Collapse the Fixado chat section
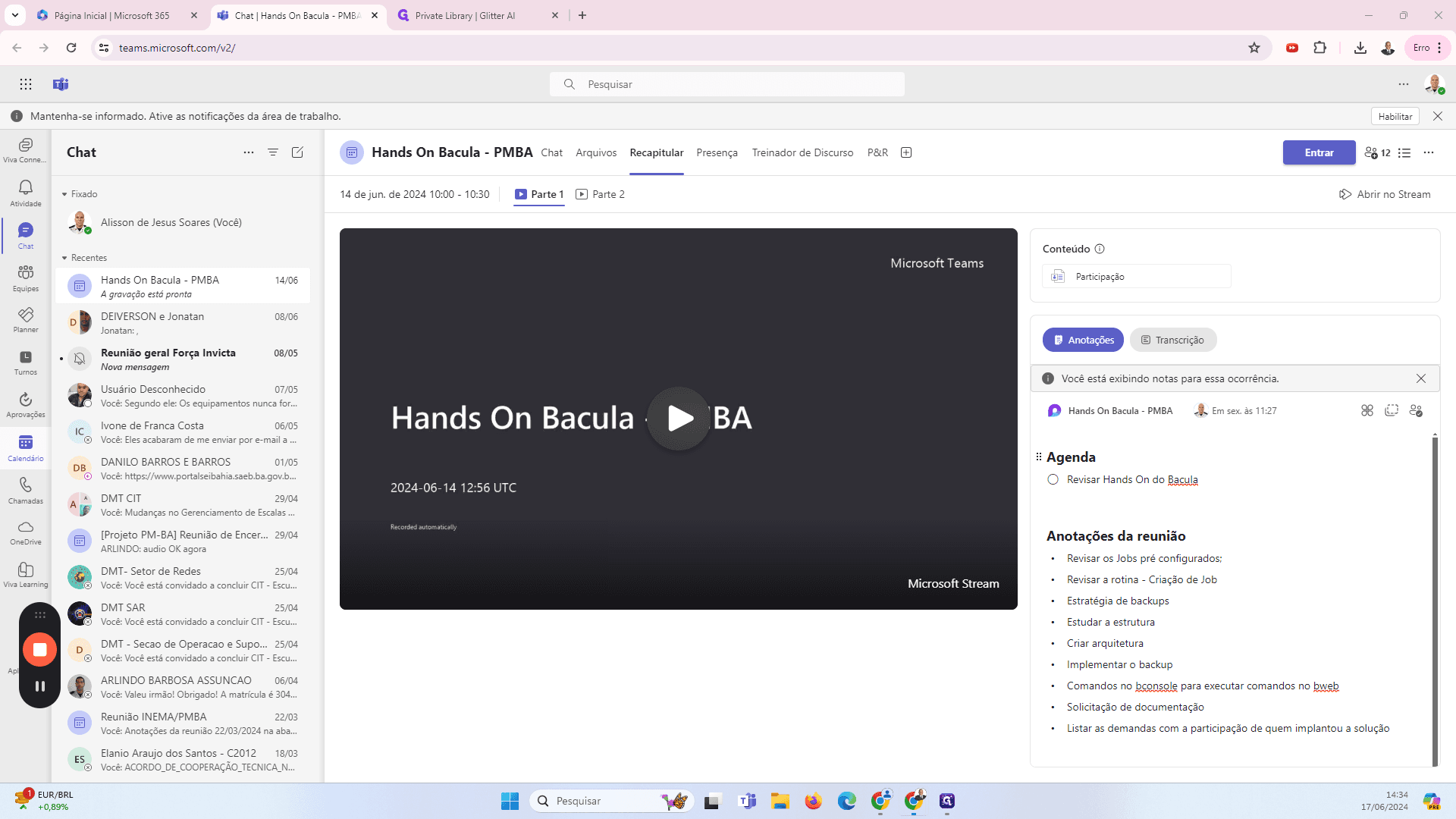The image size is (1456, 819). [64, 194]
